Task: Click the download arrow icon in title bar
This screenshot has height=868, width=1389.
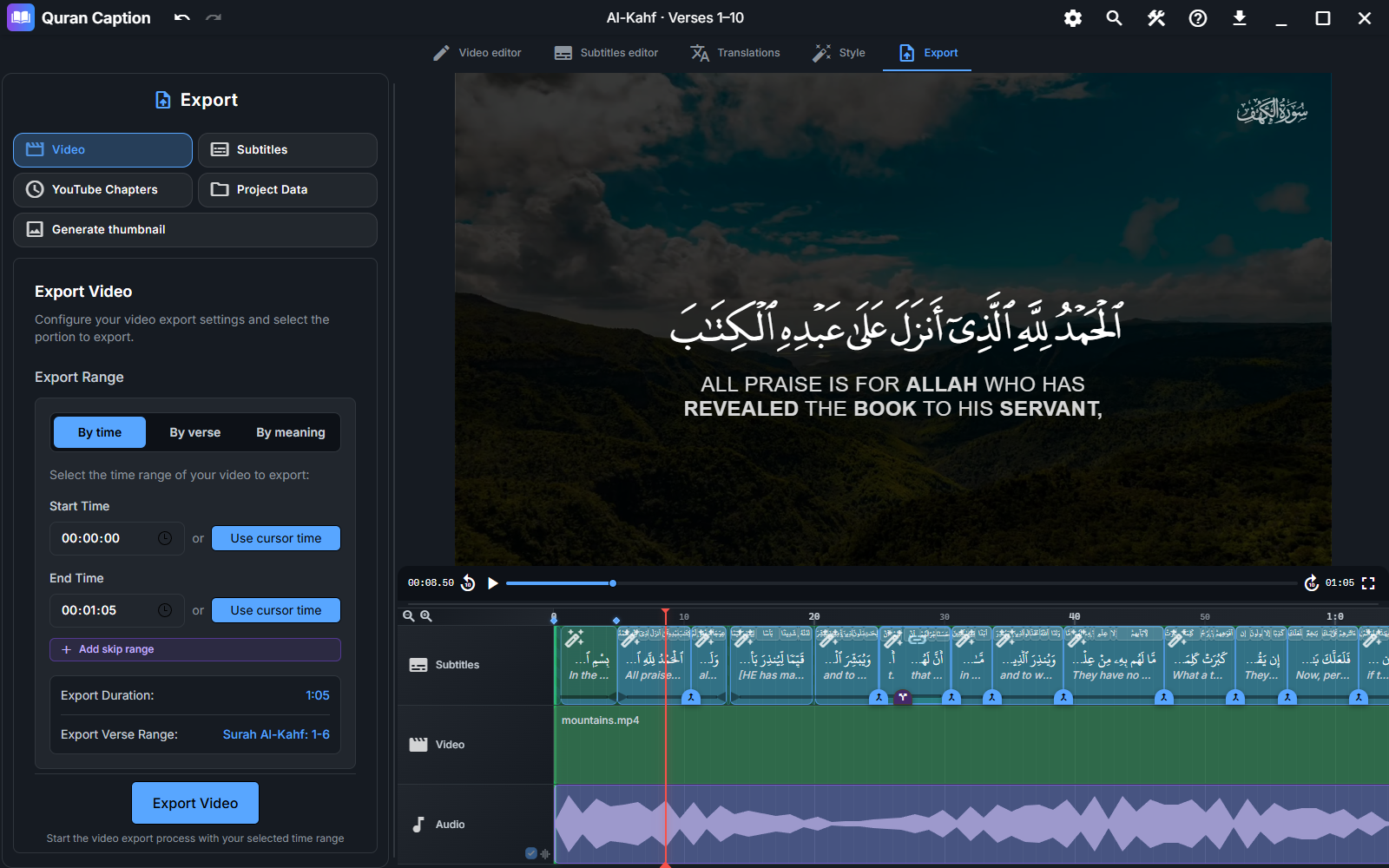Action: (x=1240, y=18)
